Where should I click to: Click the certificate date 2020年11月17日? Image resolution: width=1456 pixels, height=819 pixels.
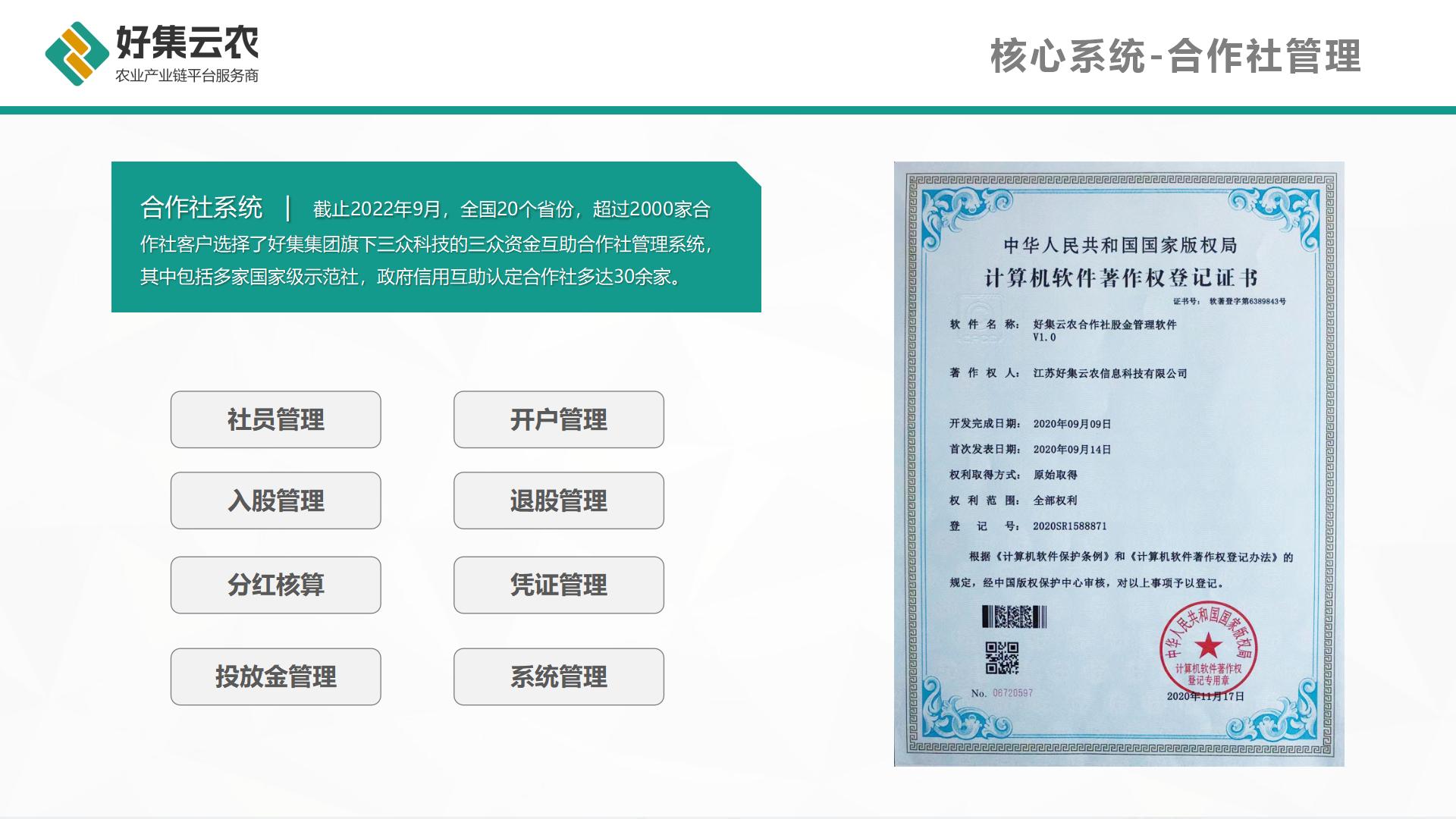pyautogui.click(x=1206, y=696)
